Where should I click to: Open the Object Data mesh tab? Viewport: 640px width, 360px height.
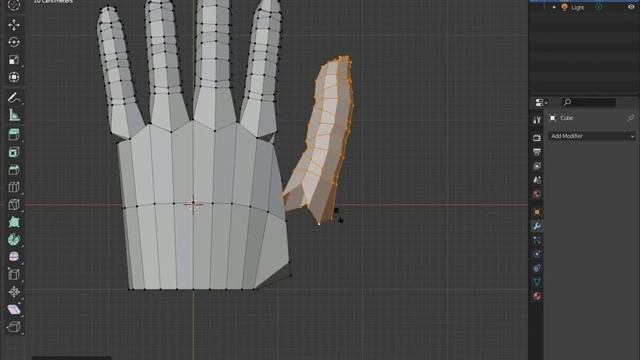point(537,282)
